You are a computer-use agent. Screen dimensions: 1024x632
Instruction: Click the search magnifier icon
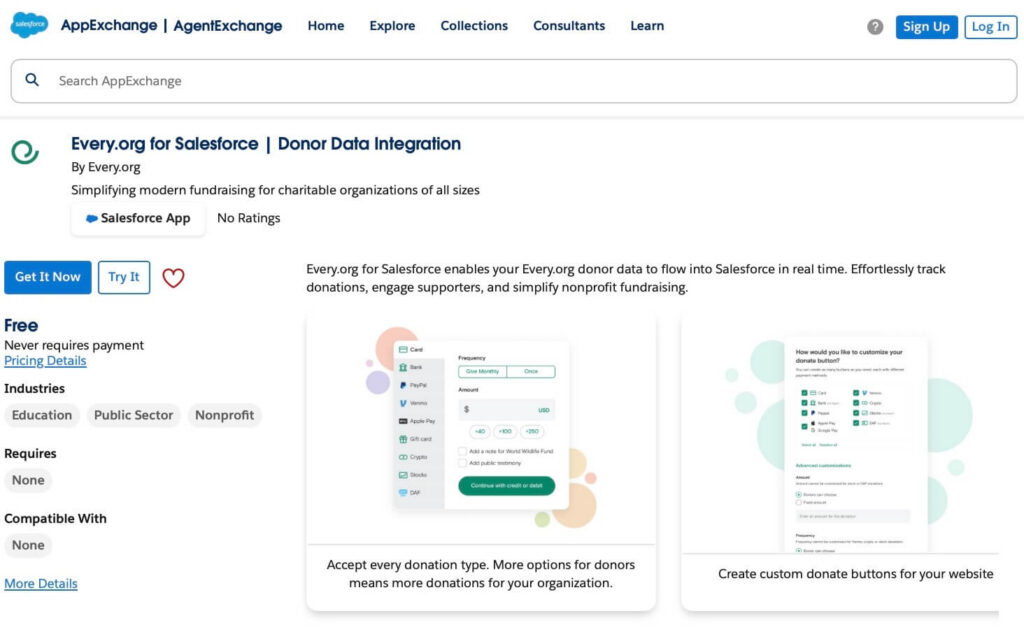[31, 80]
